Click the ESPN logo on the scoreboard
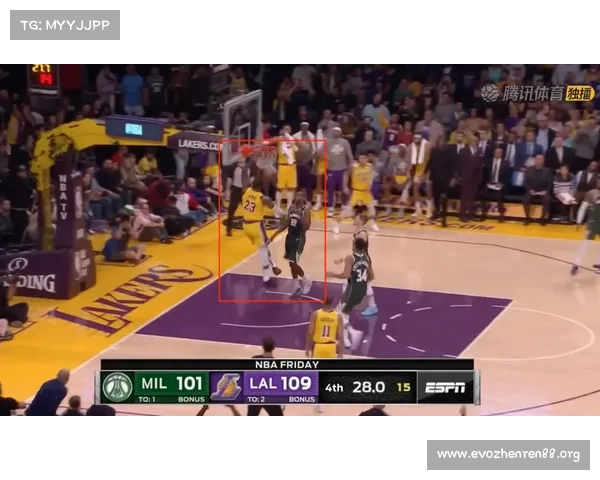Viewport: 600px width, 480px height. tap(445, 388)
